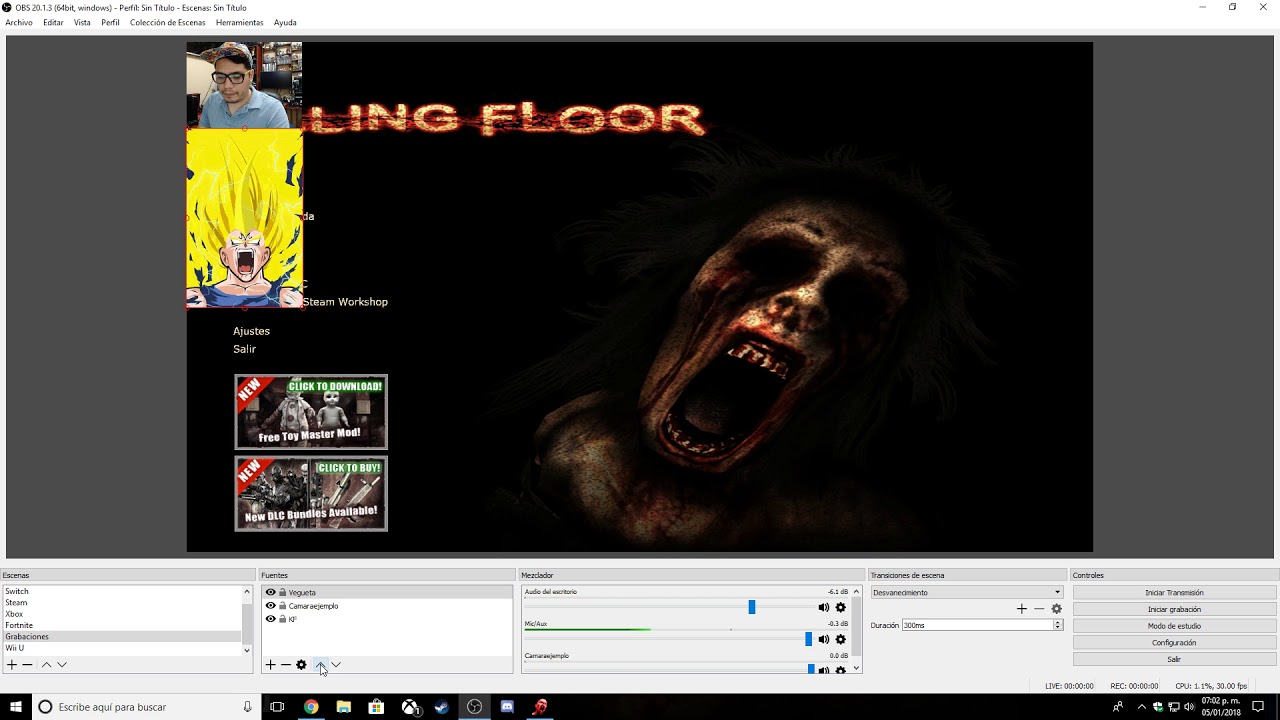The image size is (1280, 720).
Task: Open transition properties gear icon
Action: click(1056, 609)
